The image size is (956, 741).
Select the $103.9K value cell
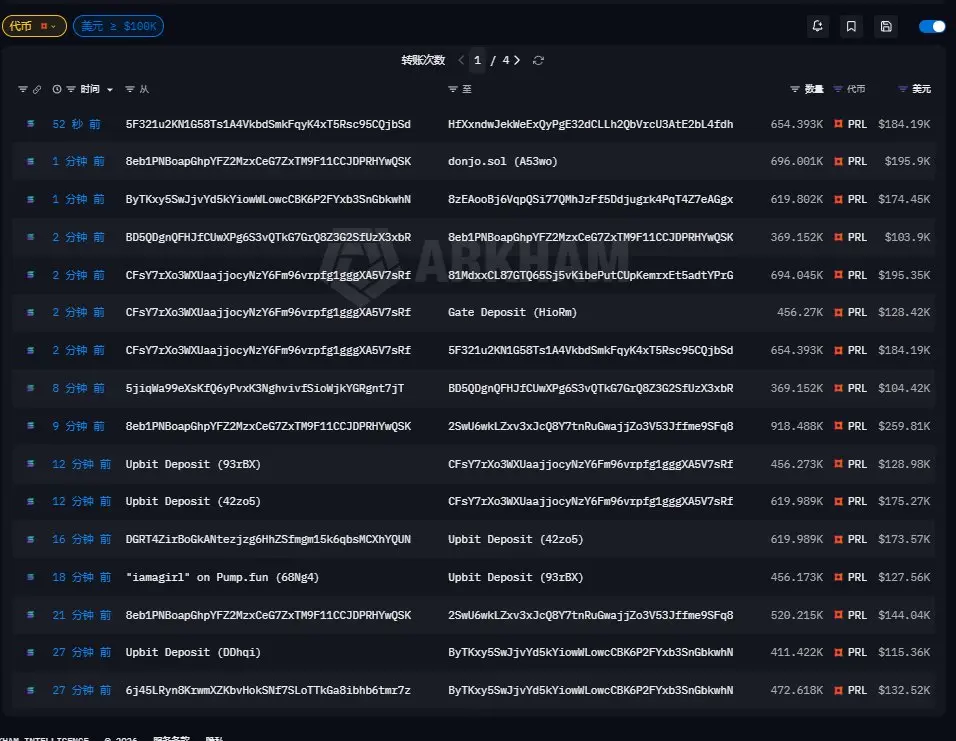907,237
